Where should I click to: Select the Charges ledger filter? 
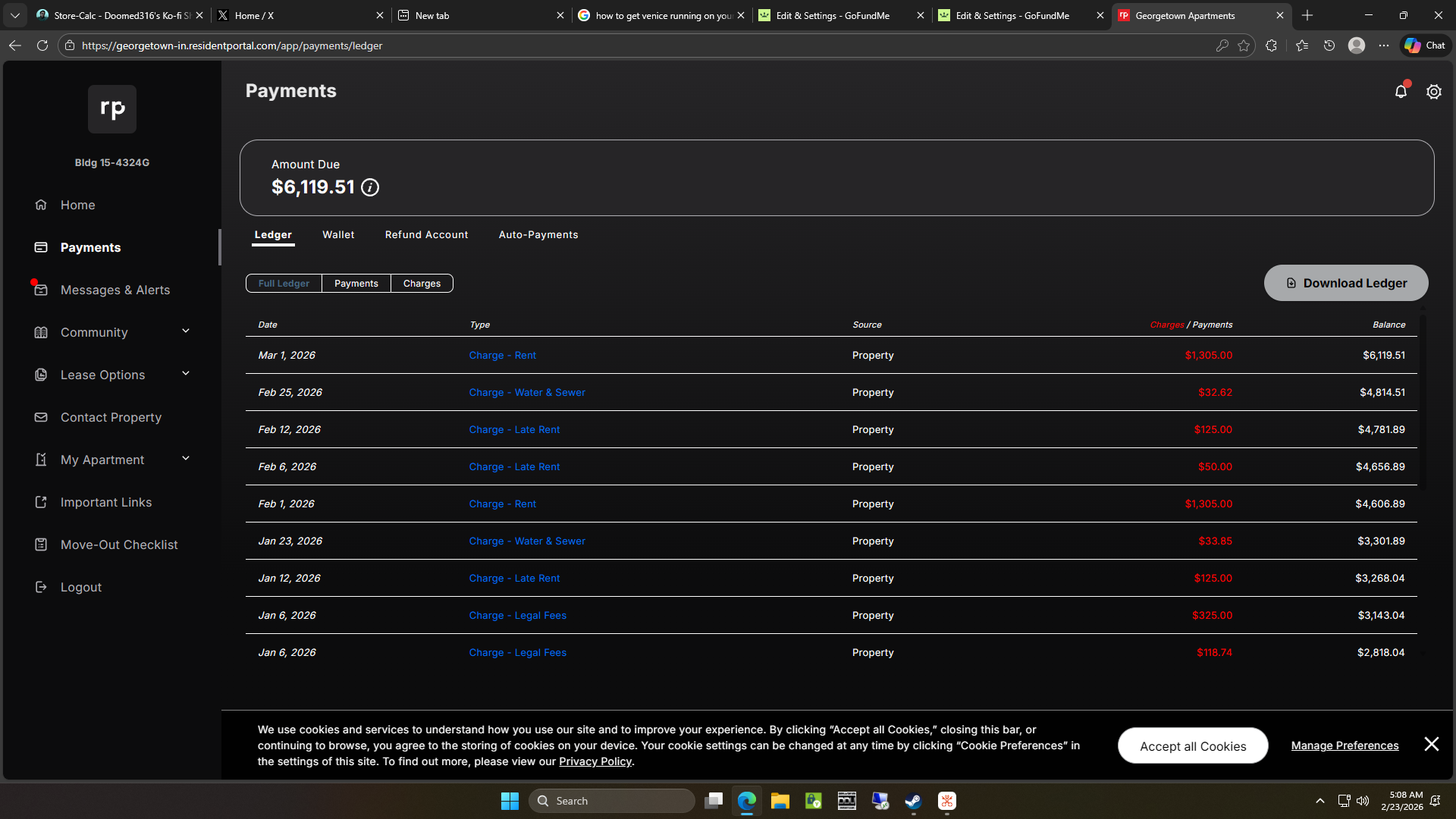pyautogui.click(x=422, y=284)
